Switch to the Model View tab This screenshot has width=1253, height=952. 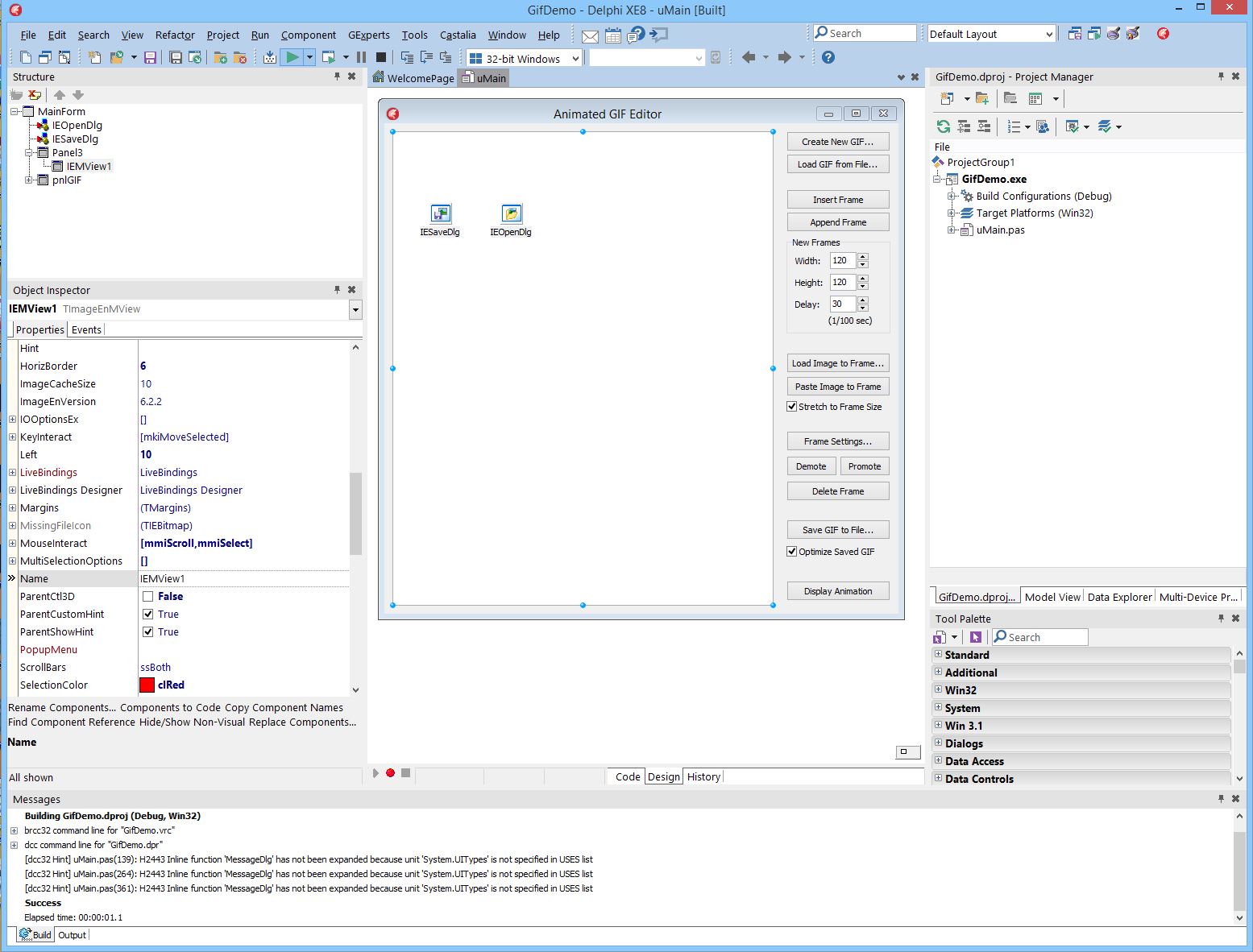coord(1052,597)
